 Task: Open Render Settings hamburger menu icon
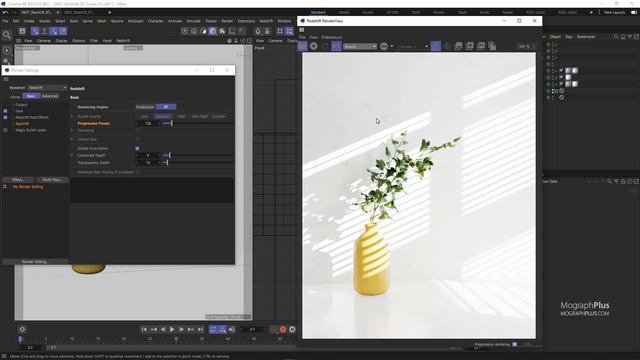coord(6,79)
